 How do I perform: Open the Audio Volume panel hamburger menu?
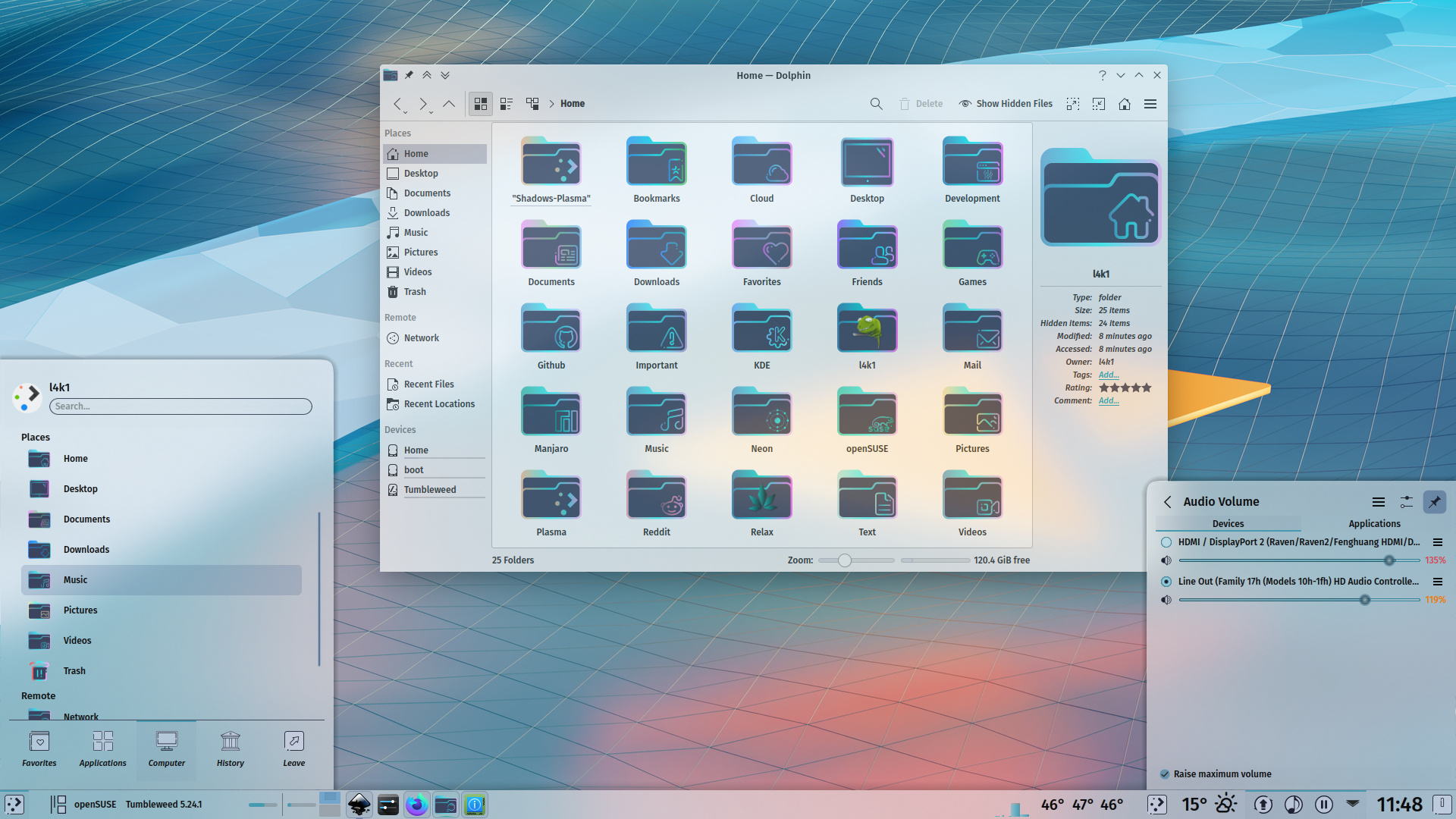click(1379, 502)
